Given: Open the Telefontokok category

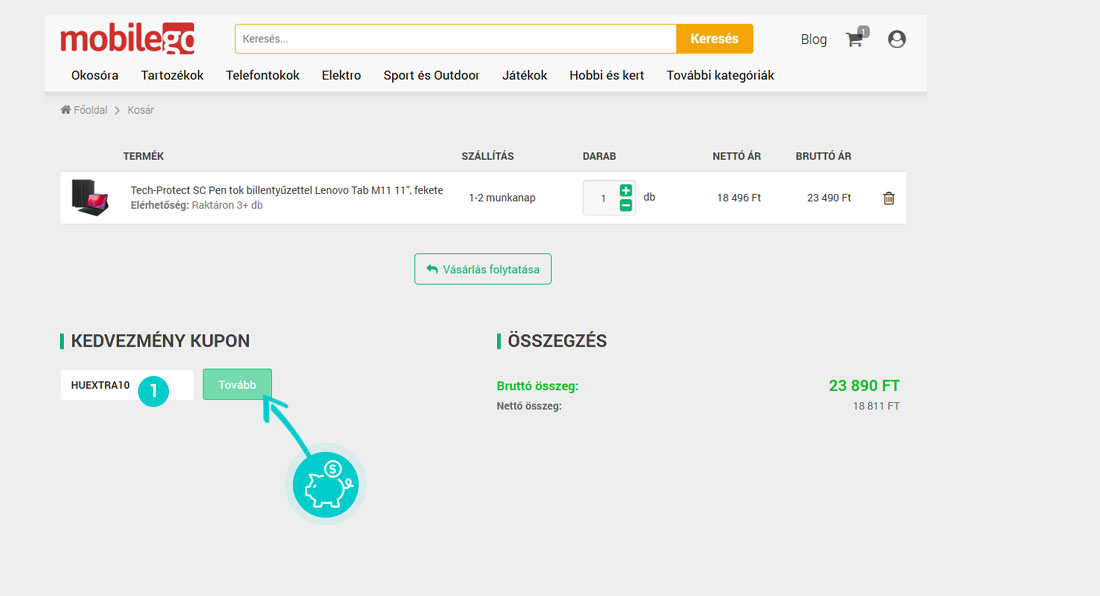Looking at the screenshot, I should (262, 75).
